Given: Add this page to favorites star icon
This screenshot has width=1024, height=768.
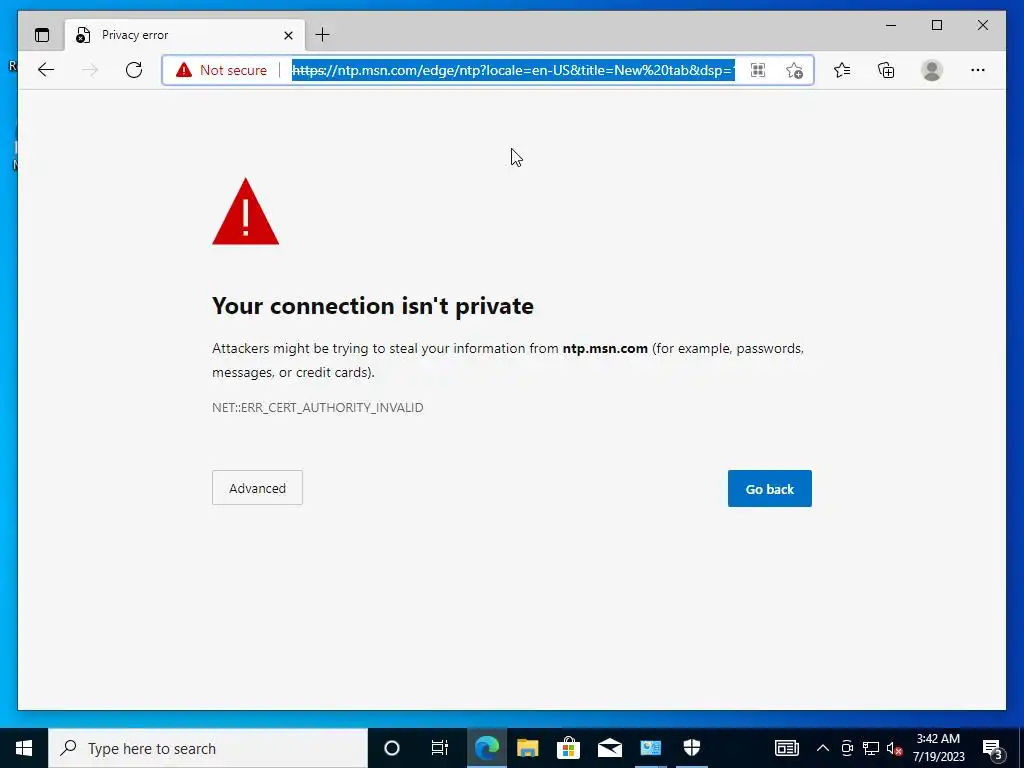Looking at the screenshot, I should 794,70.
